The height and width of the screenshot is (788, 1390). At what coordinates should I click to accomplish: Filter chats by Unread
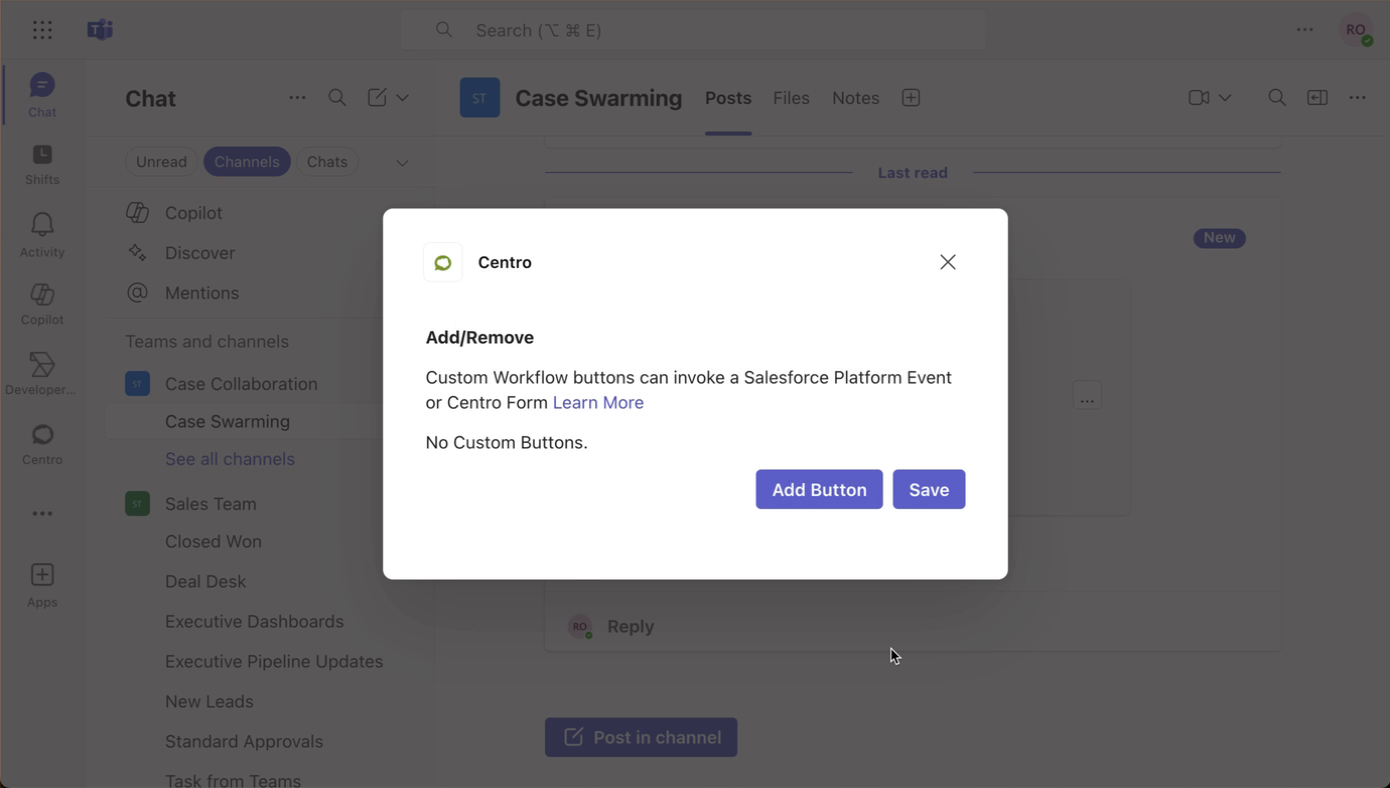[161, 162]
